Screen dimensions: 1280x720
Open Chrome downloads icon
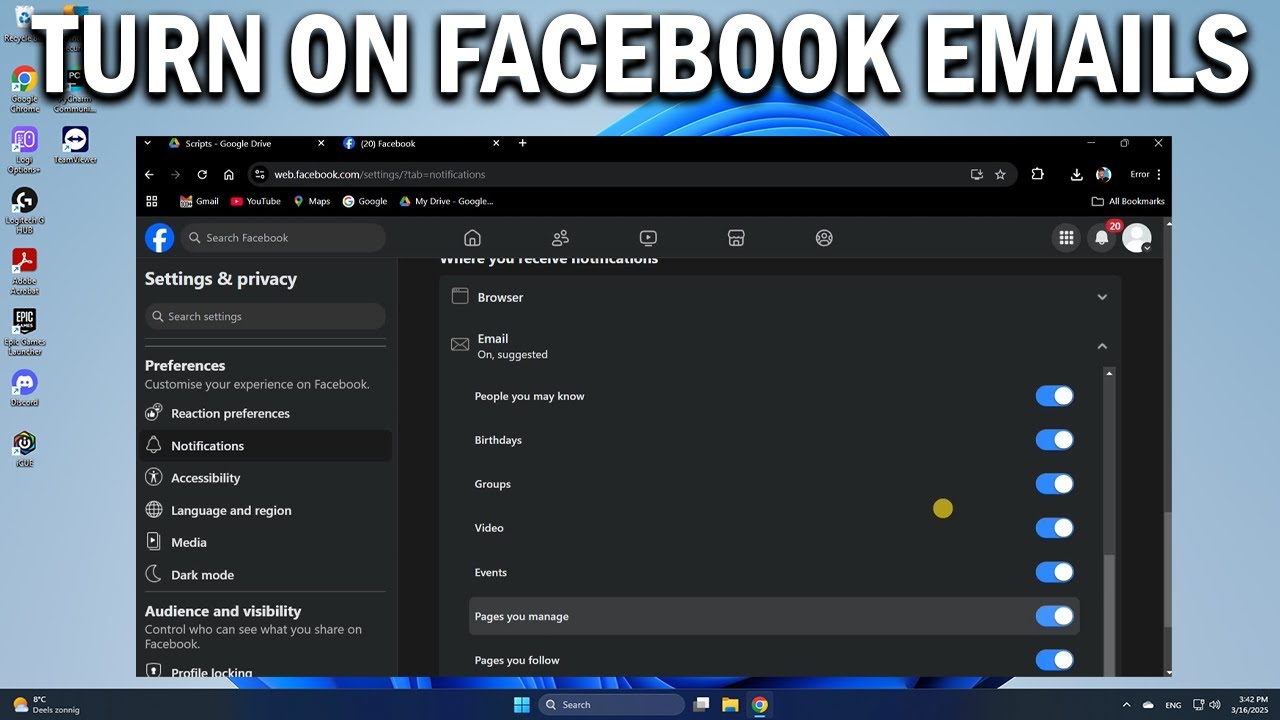tap(1076, 174)
